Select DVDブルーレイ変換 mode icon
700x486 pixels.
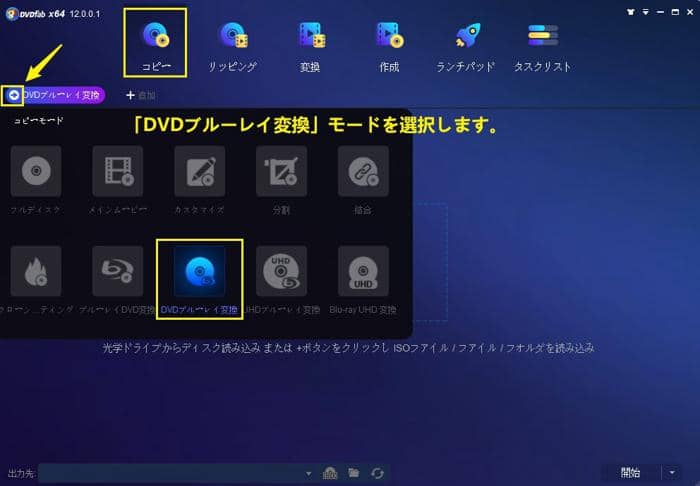pos(200,271)
